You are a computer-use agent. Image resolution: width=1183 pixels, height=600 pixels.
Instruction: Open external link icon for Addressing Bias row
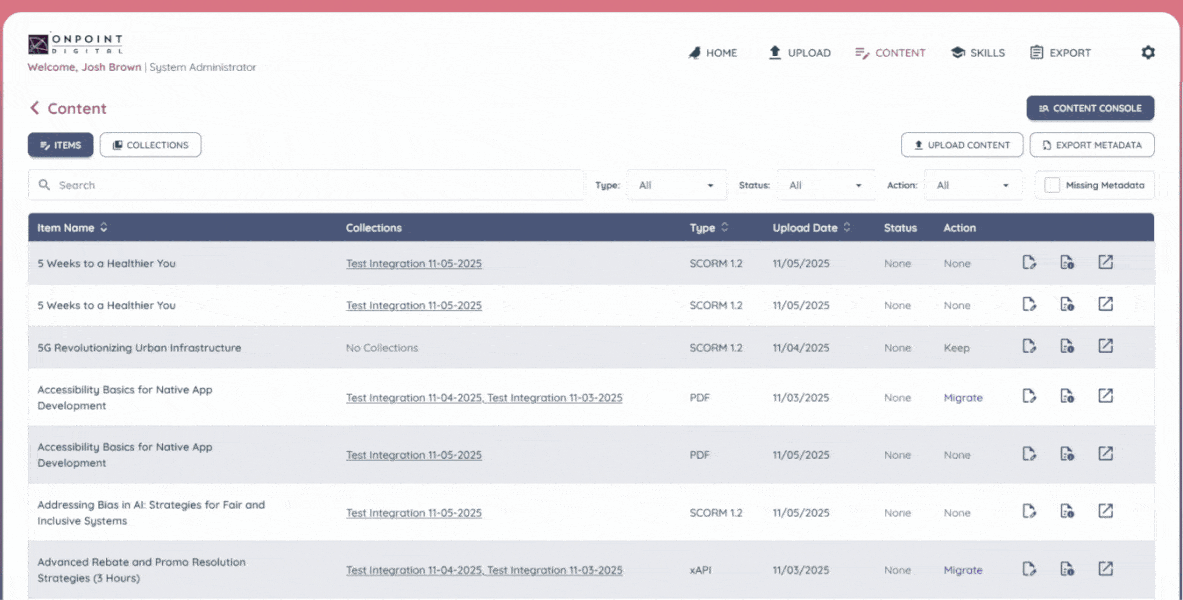point(1105,512)
